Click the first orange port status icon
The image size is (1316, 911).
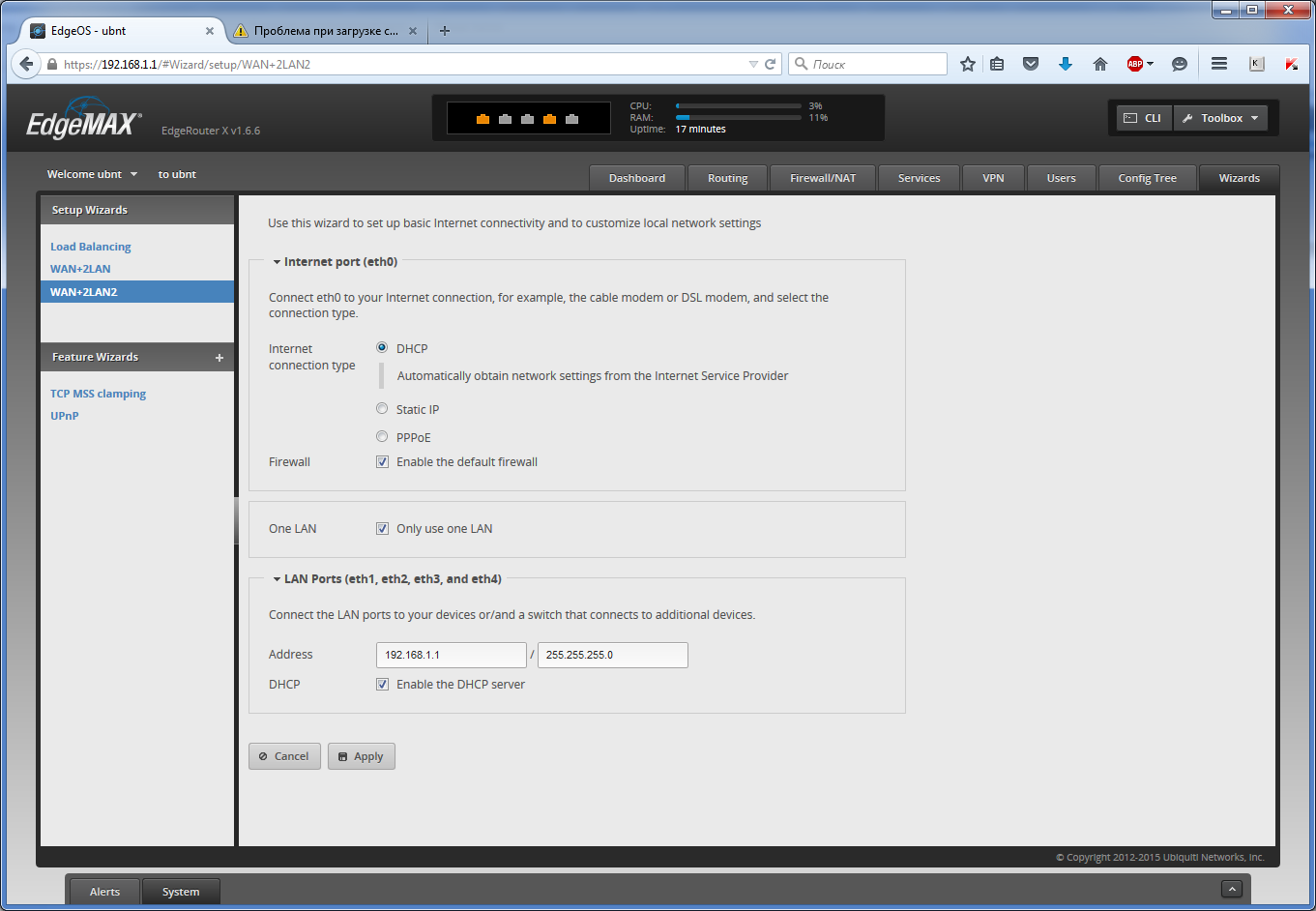pyautogui.click(x=483, y=119)
